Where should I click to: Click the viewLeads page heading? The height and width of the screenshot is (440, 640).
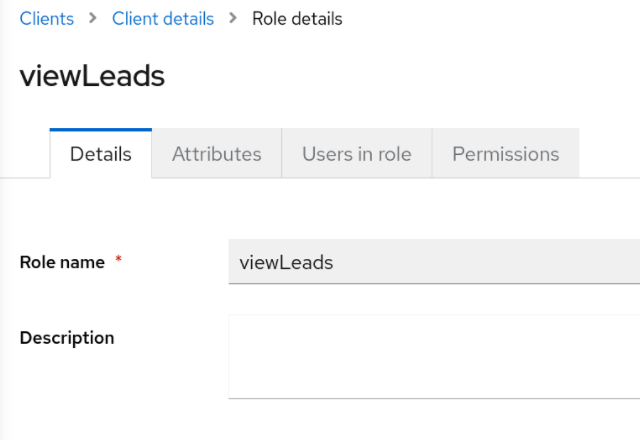click(92, 76)
